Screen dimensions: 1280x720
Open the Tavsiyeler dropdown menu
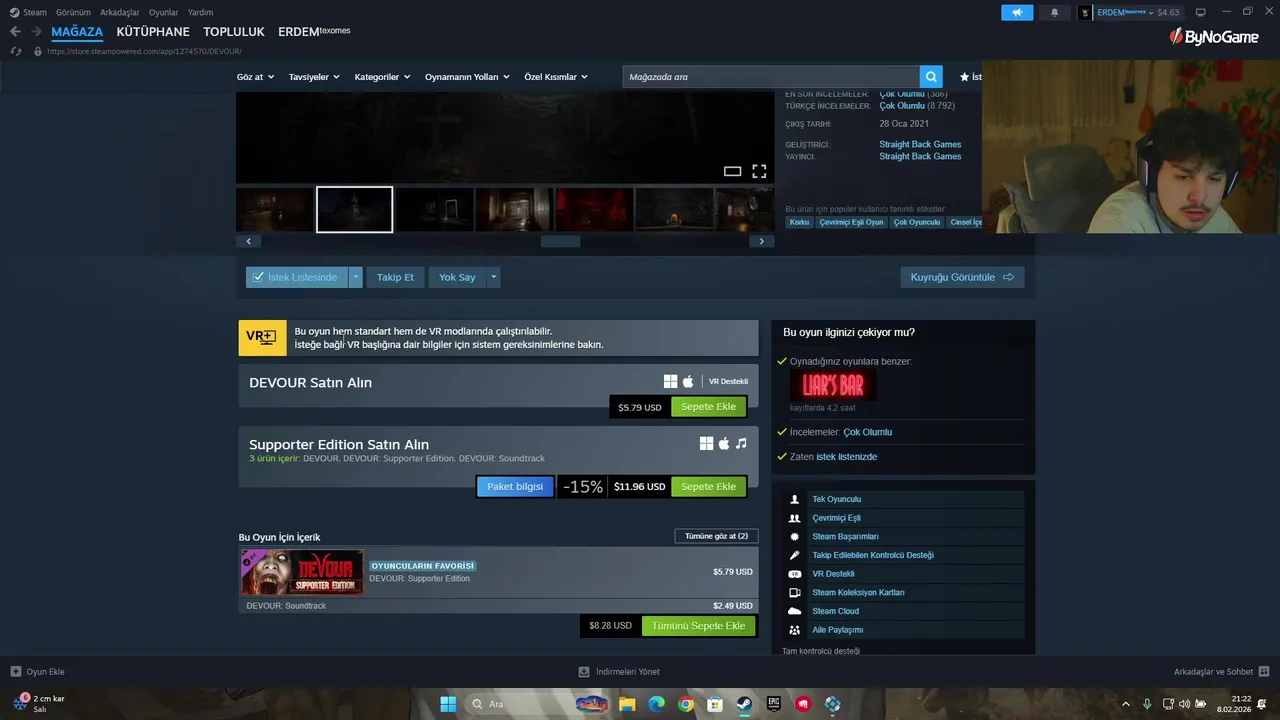(314, 77)
